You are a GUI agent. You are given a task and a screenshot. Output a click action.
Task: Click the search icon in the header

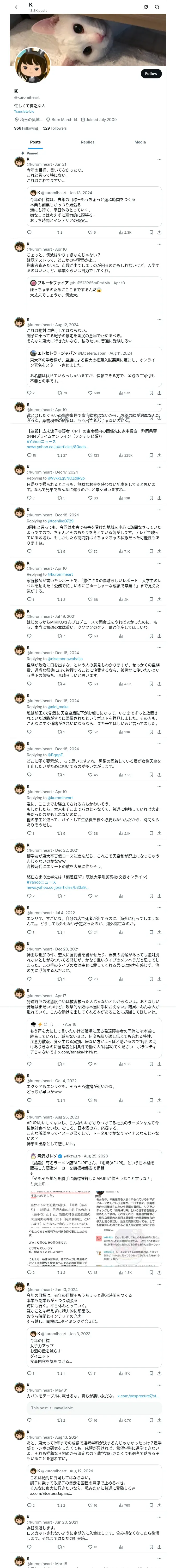[157, 7]
